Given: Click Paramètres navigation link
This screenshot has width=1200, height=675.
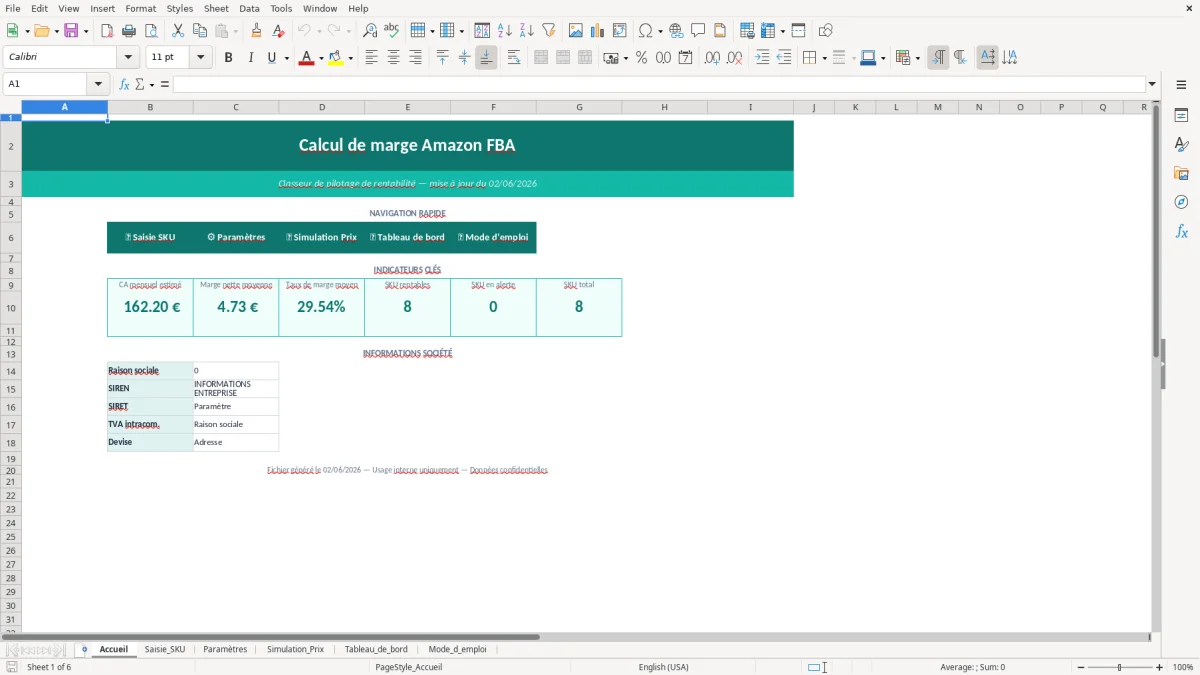Looking at the screenshot, I should tap(236, 237).
